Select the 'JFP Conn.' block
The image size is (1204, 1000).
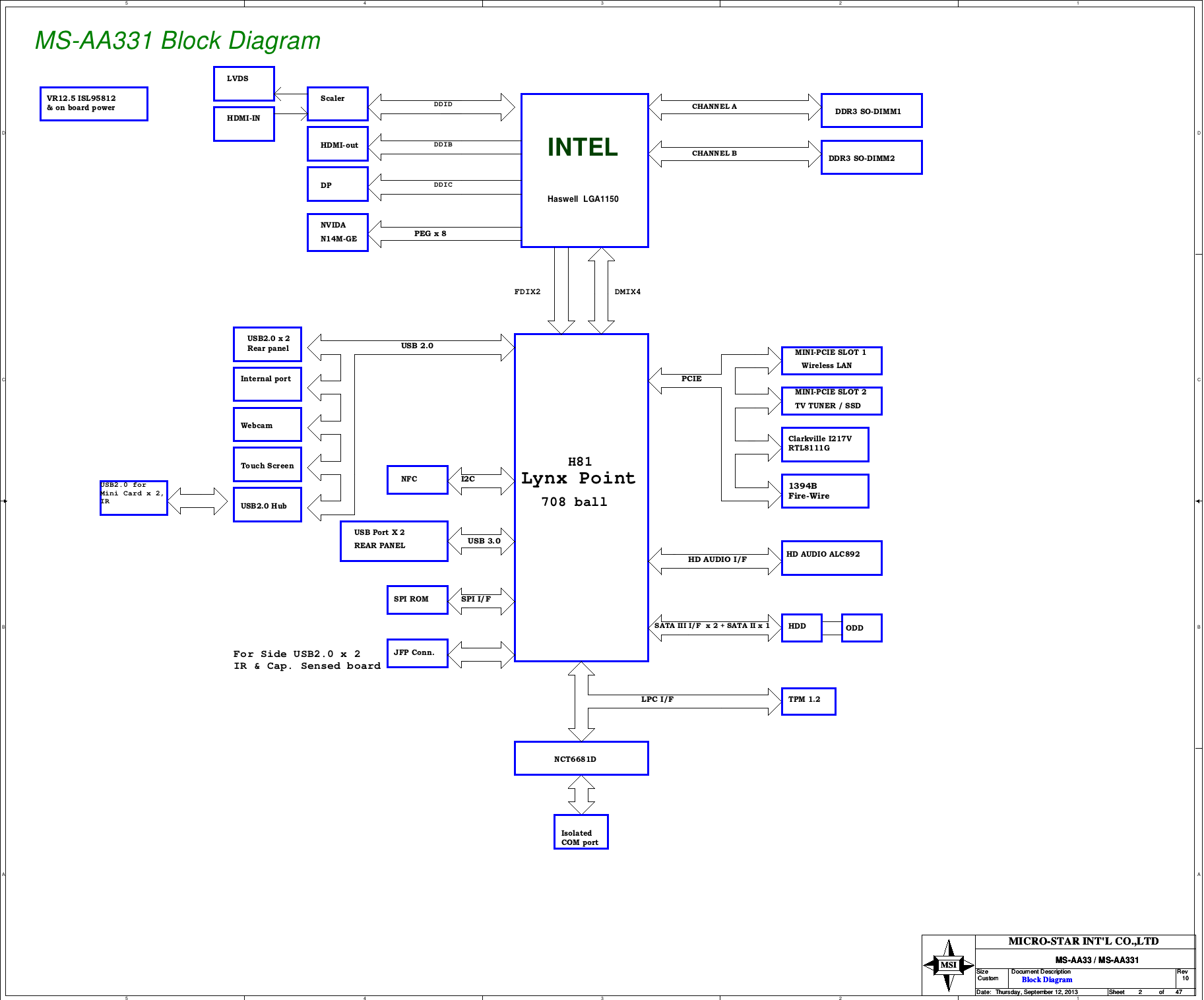click(x=418, y=653)
